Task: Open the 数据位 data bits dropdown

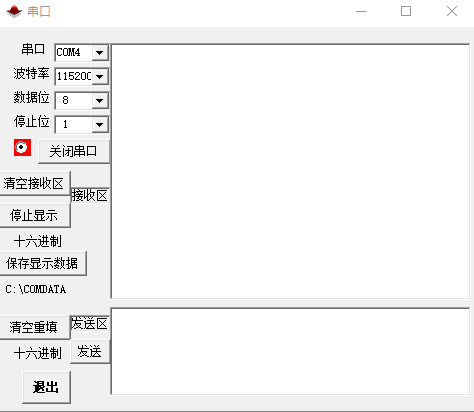Action: point(99,101)
